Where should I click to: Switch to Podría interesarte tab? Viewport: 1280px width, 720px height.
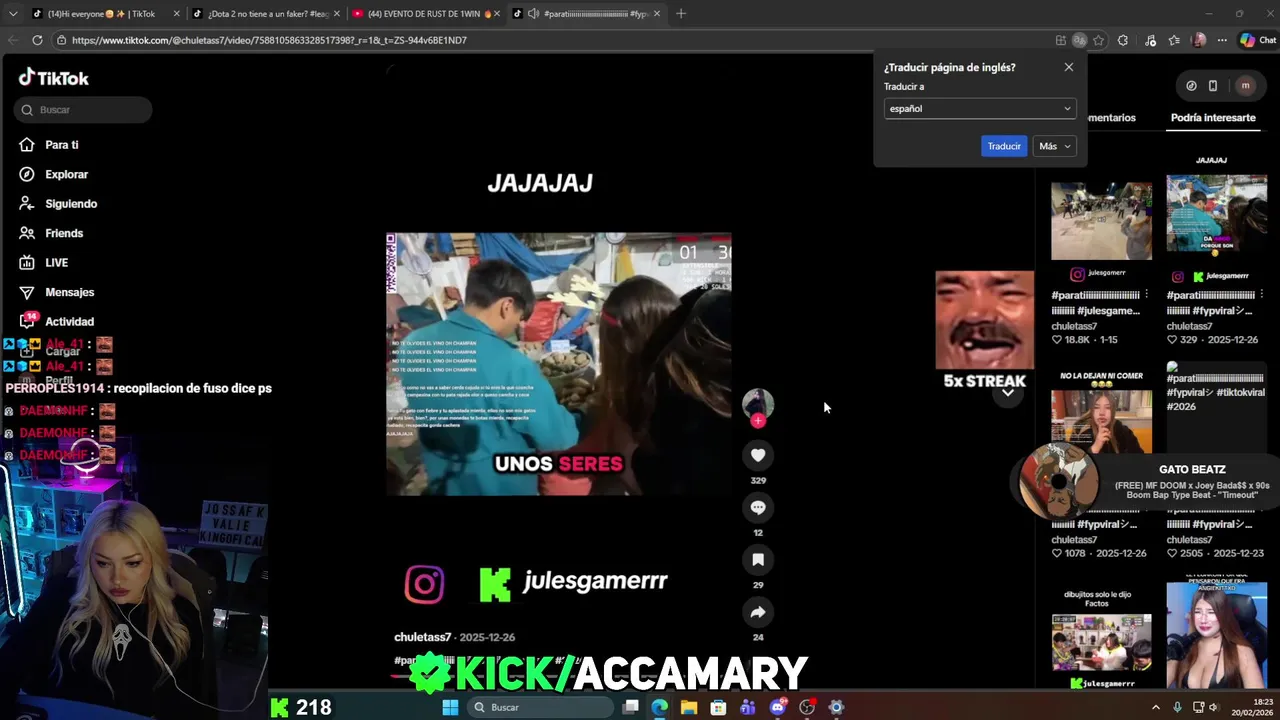(x=1213, y=118)
